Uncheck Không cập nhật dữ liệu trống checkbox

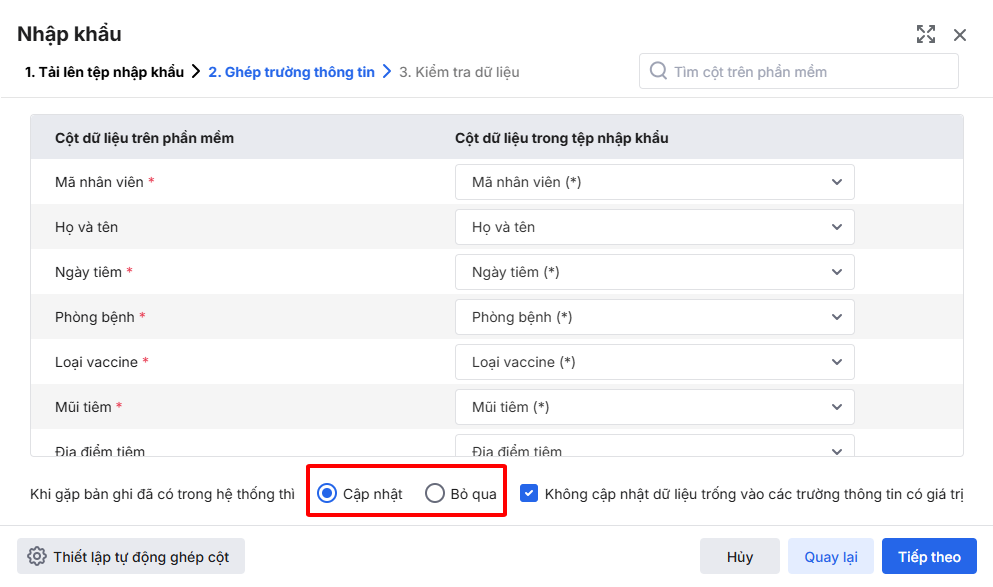click(x=529, y=493)
